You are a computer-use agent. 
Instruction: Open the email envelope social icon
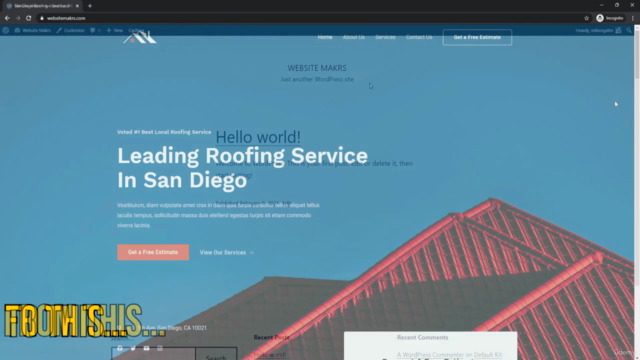[146, 348]
